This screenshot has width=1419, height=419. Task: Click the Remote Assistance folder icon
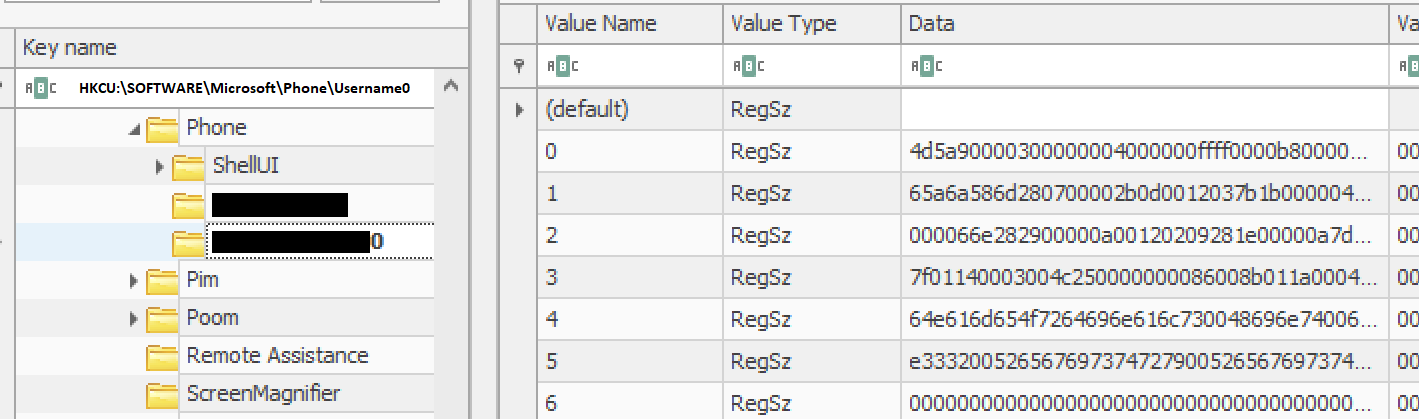tap(162, 356)
